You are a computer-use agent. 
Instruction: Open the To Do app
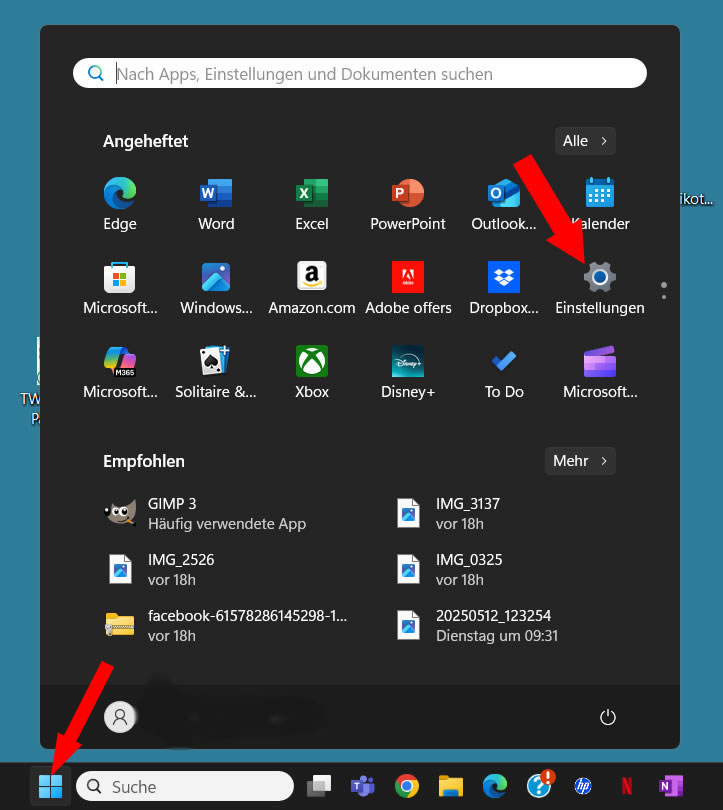(504, 372)
